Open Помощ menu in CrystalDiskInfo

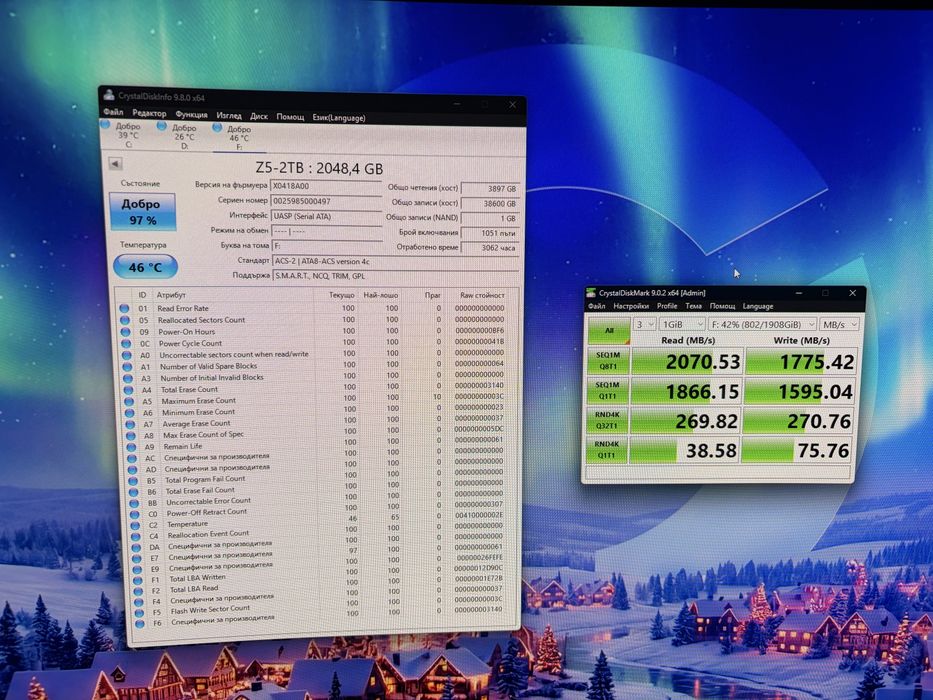click(x=290, y=117)
